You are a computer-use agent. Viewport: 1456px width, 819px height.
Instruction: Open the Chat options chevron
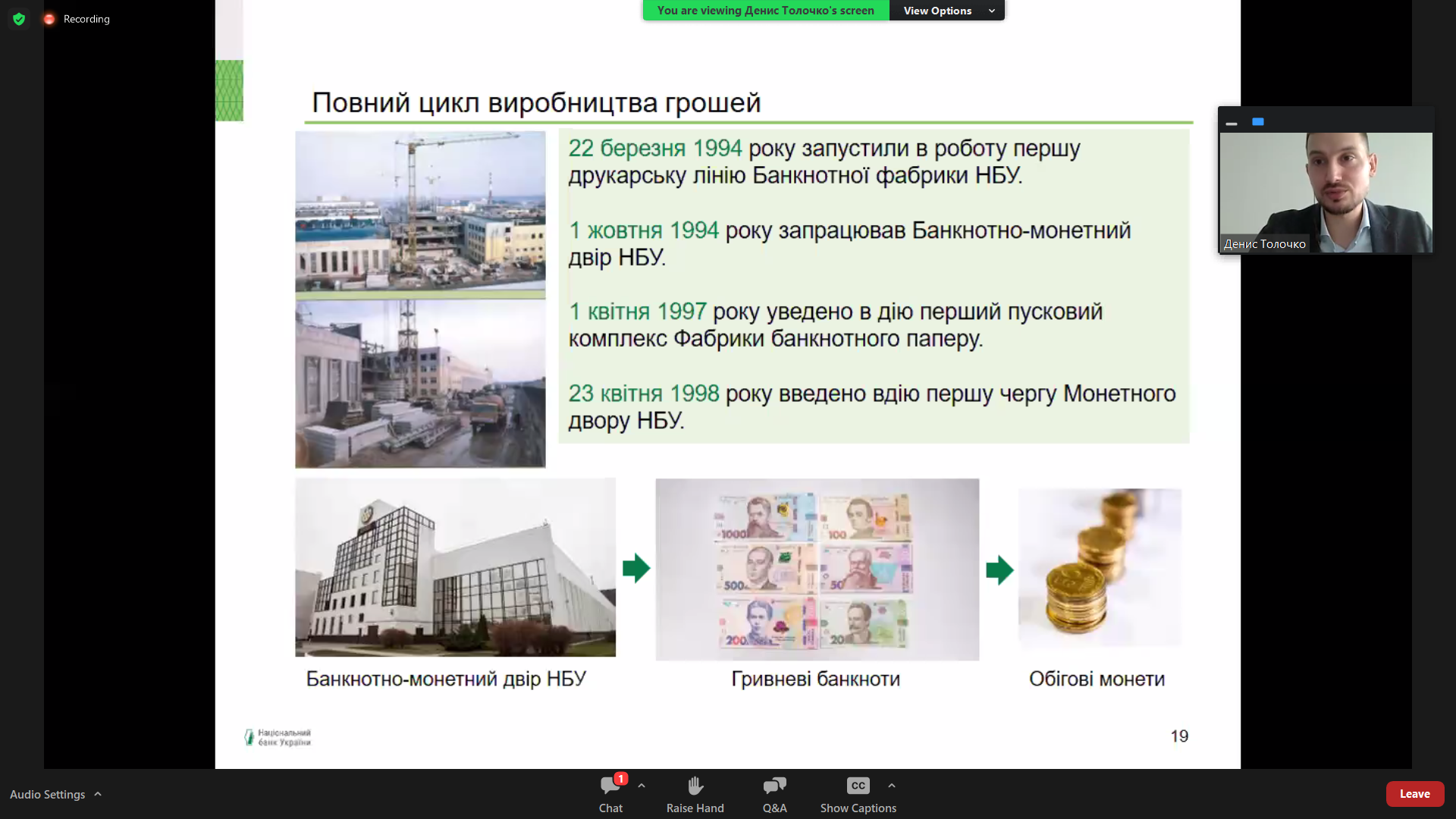point(642,785)
